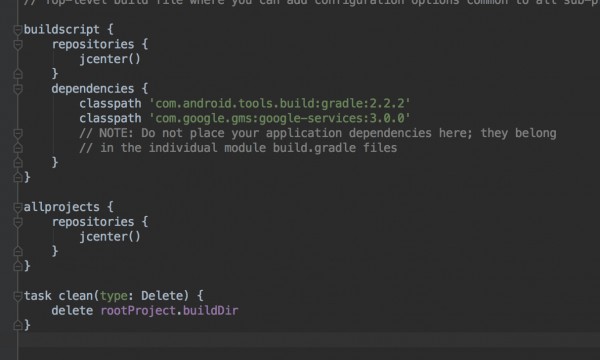The image size is (600, 360).
Task: Click jcenter() inside buildscript repositories
Action: 110,59
